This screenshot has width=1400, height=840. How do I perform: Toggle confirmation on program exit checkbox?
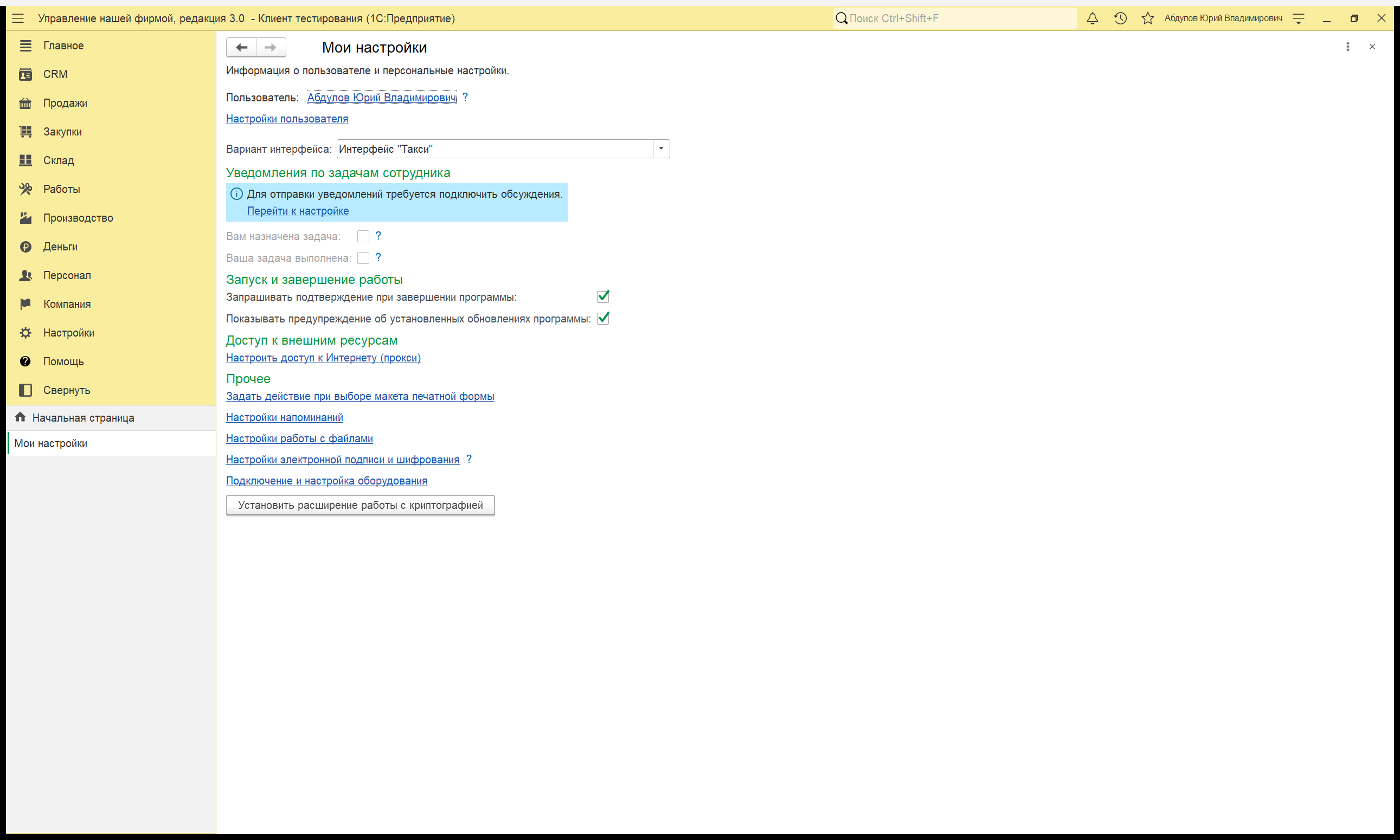point(603,296)
